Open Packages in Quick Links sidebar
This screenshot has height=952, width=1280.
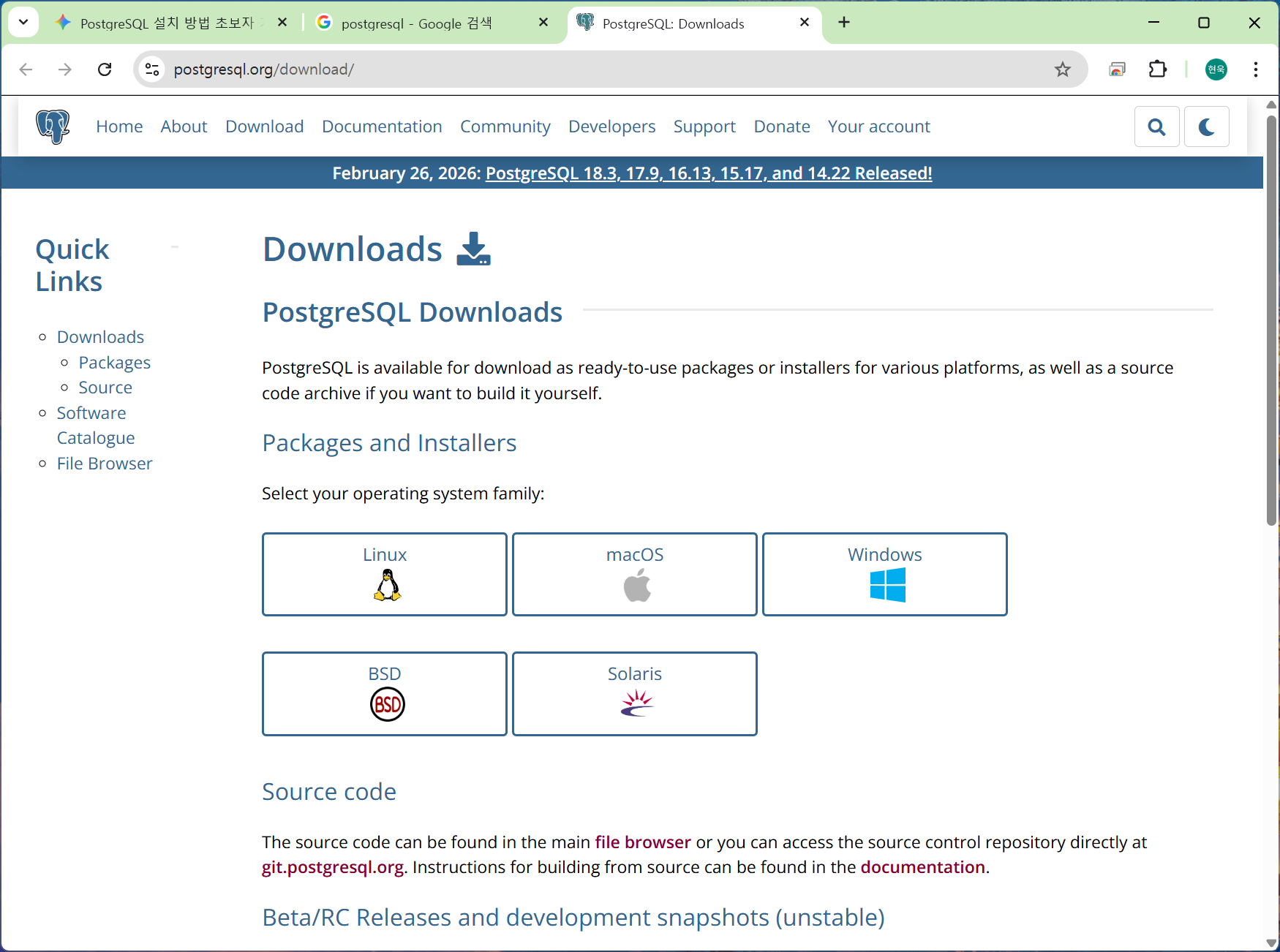[114, 363]
